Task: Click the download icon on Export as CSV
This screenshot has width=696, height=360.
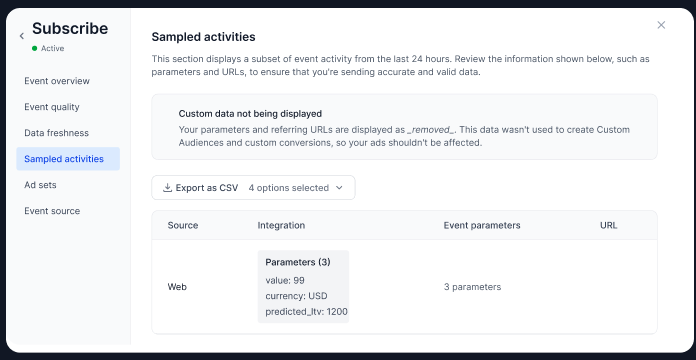Action: coord(167,188)
